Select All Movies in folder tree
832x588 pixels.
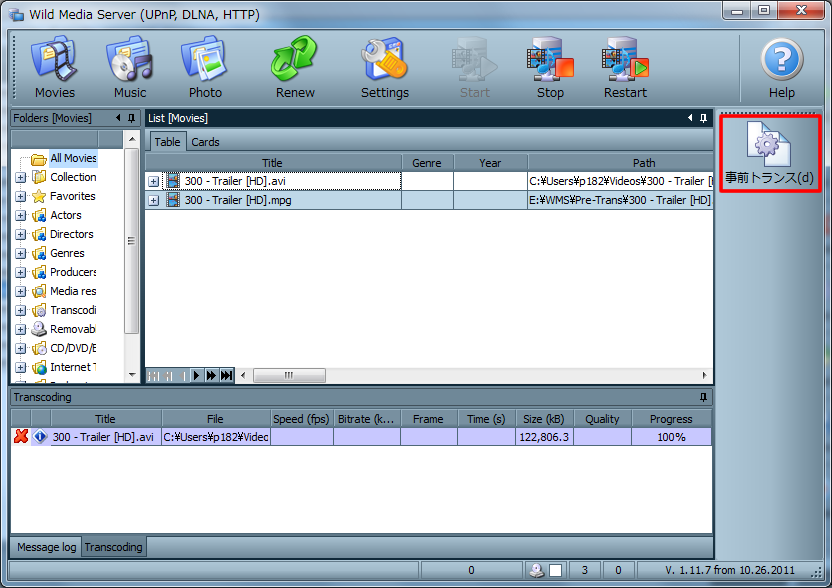point(73,158)
